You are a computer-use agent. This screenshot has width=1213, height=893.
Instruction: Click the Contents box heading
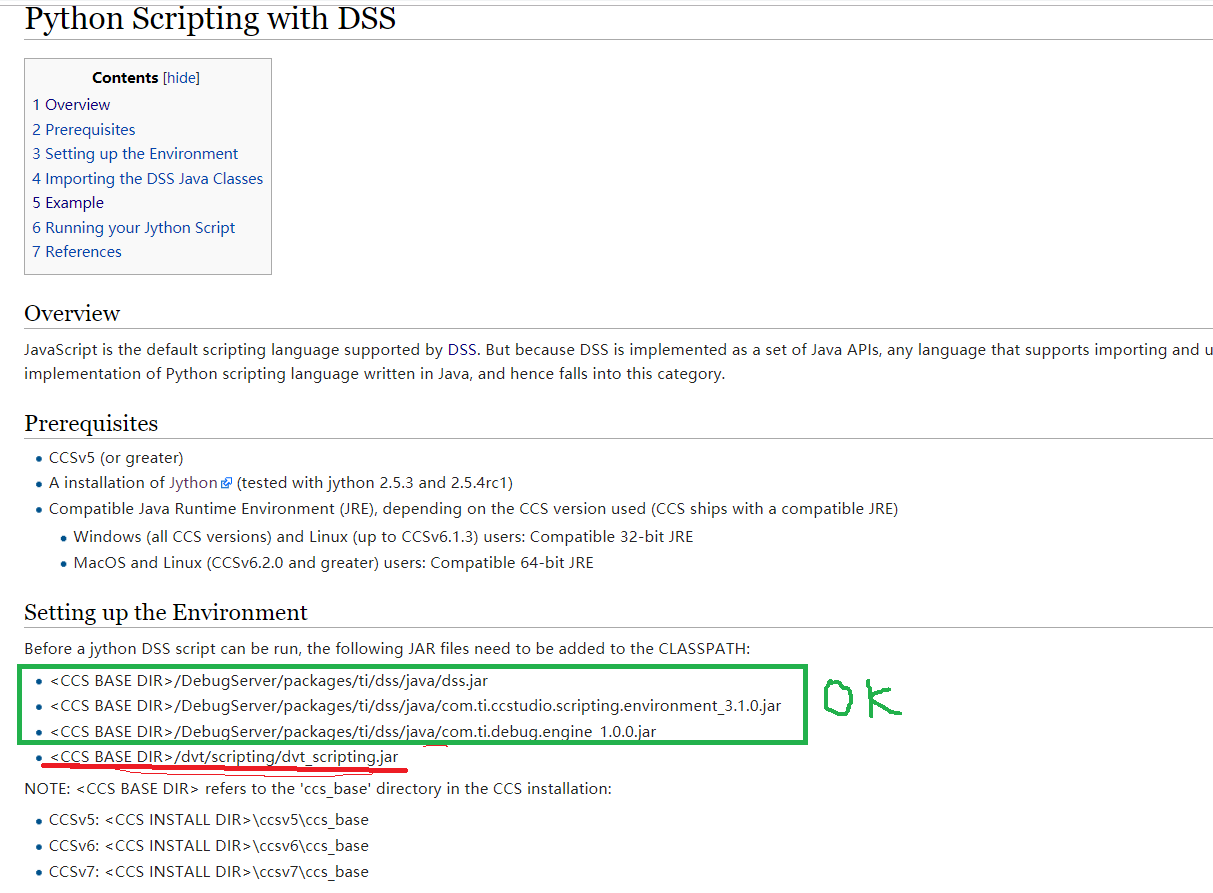pyautogui.click(x=125, y=78)
